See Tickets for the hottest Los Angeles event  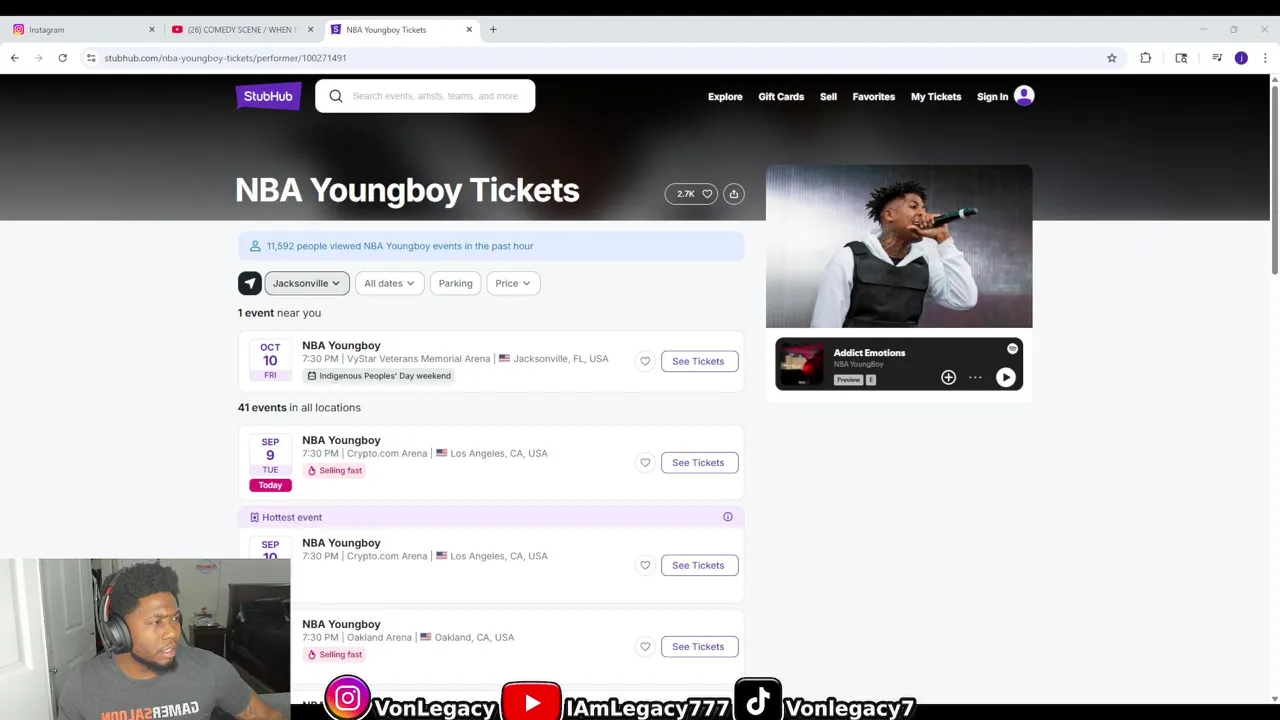(x=699, y=565)
